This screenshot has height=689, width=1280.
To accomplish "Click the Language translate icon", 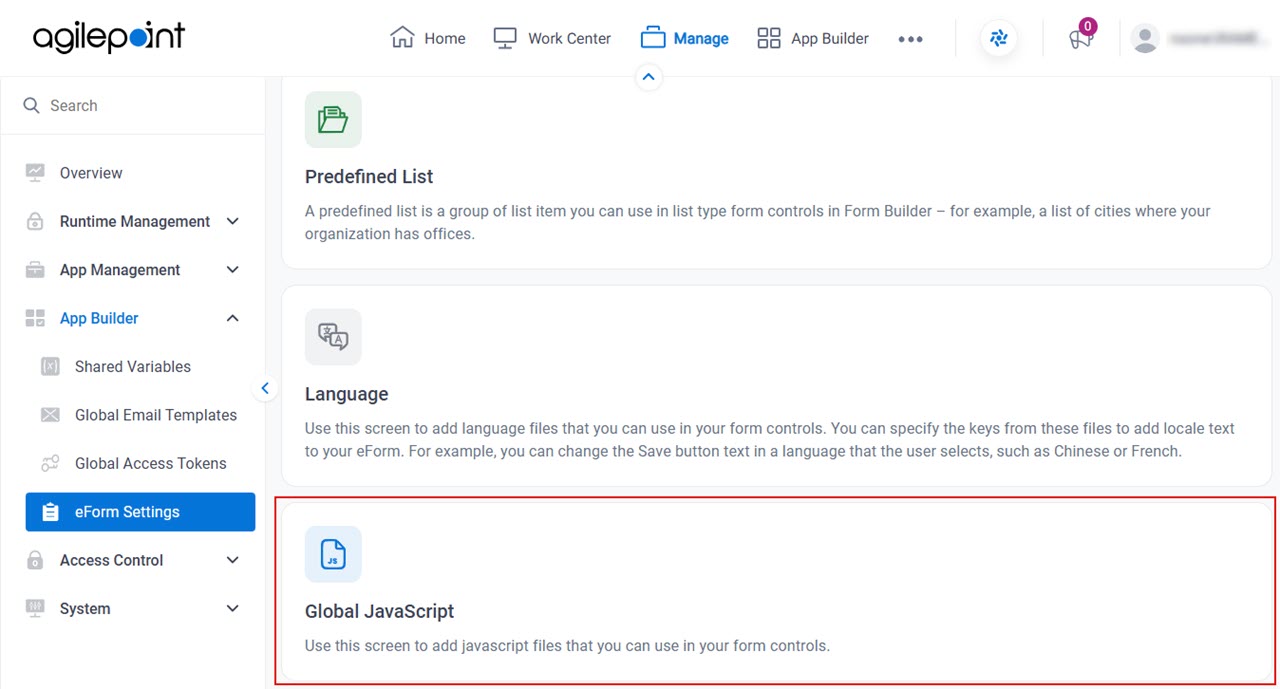I will tap(333, 337).
